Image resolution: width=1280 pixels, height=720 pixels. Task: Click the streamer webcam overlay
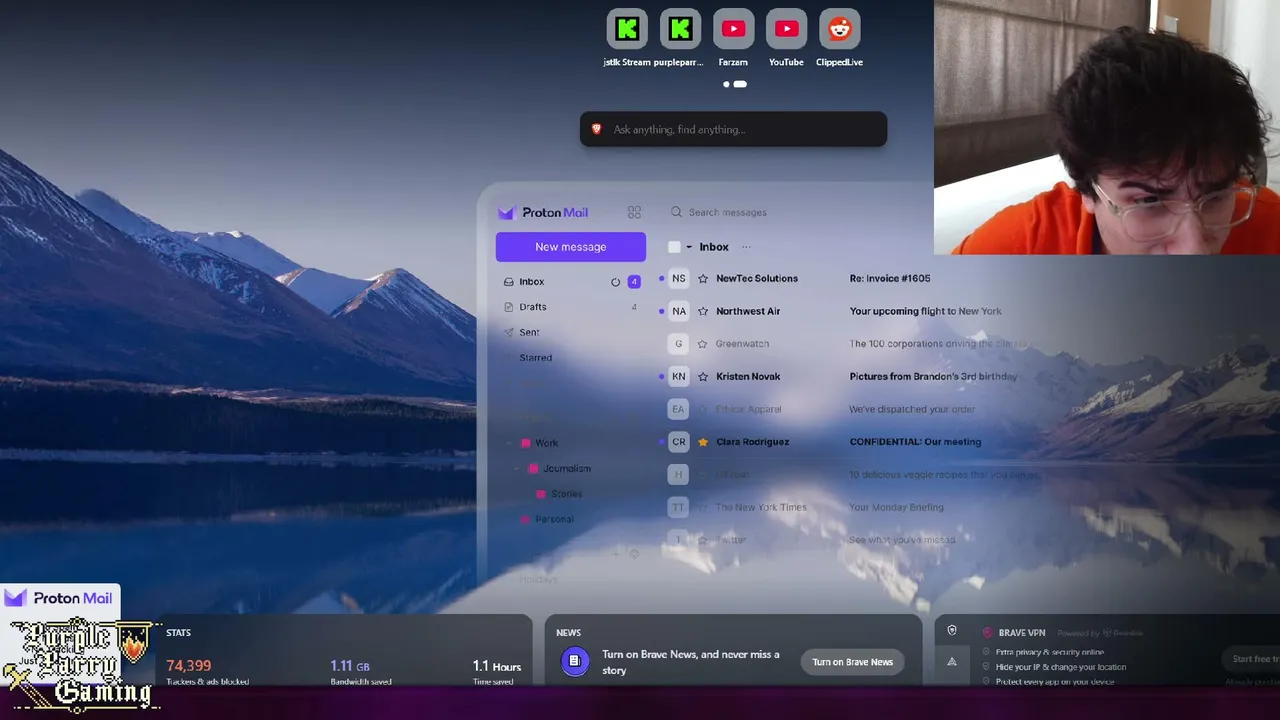click(x=1107, y=127)
